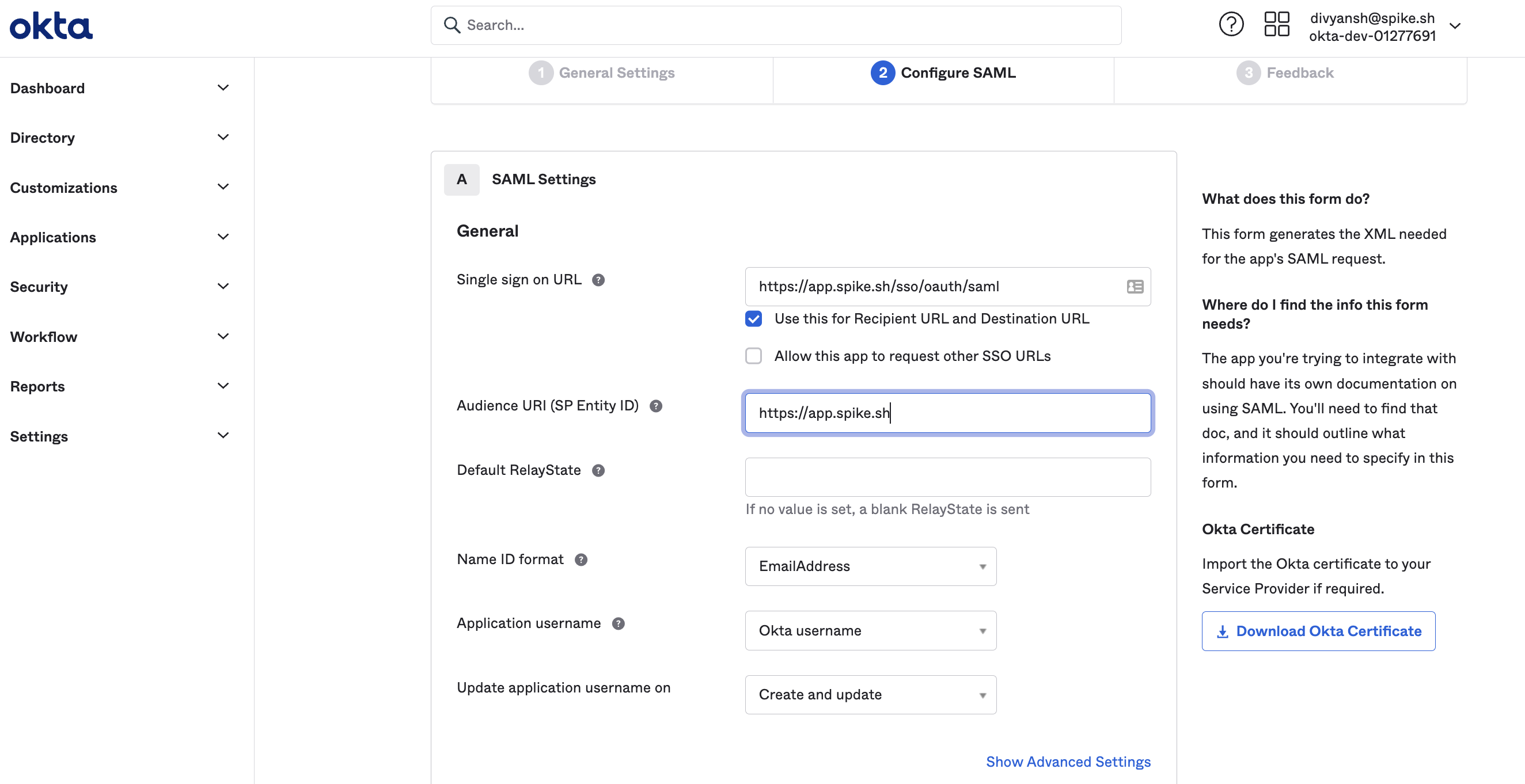Click the step 2 circle icon
The height and width of the screenshot is (784, 1525).
pos(883,73)
